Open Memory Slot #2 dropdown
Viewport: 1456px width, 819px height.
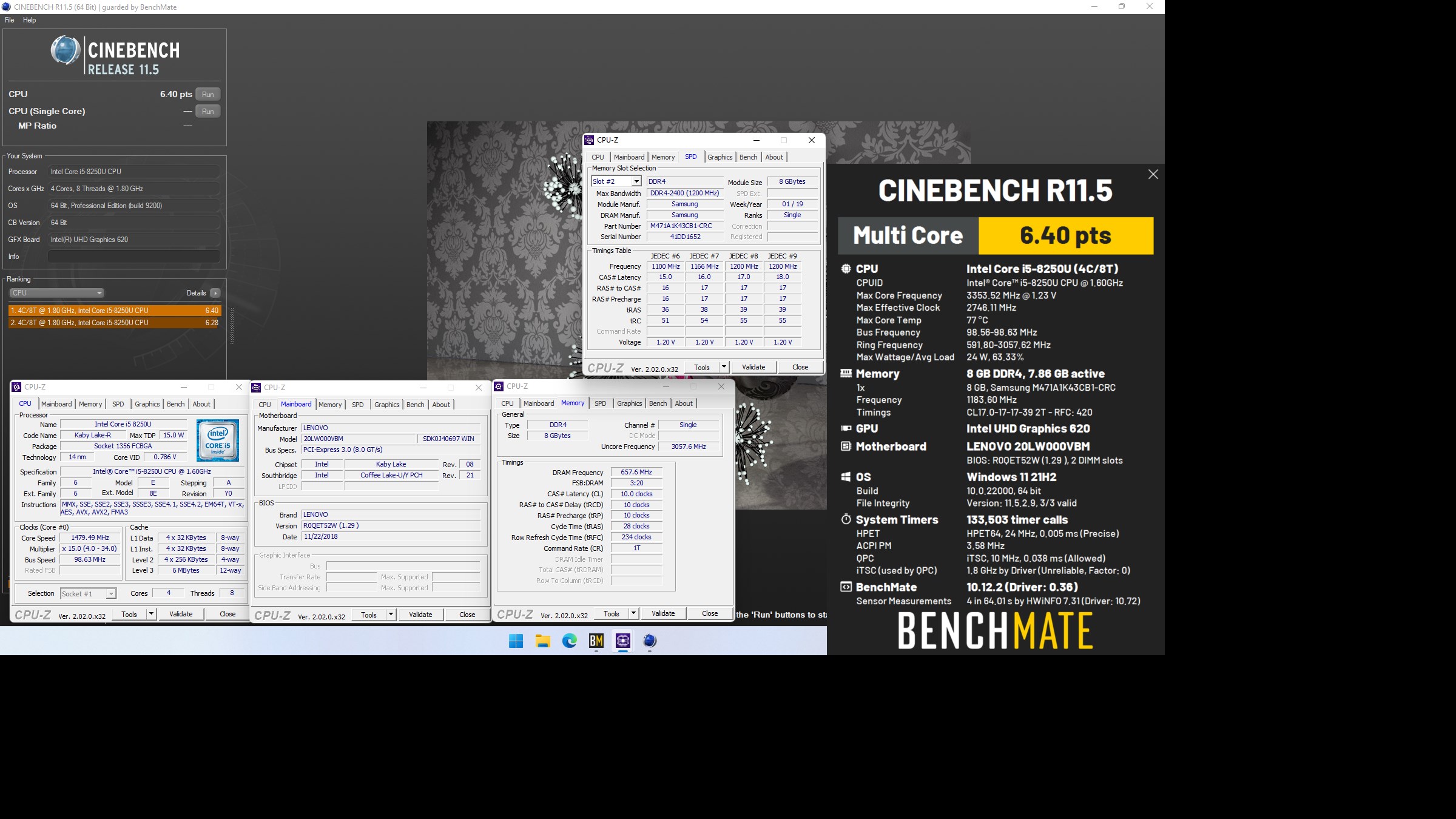[616, 181]
